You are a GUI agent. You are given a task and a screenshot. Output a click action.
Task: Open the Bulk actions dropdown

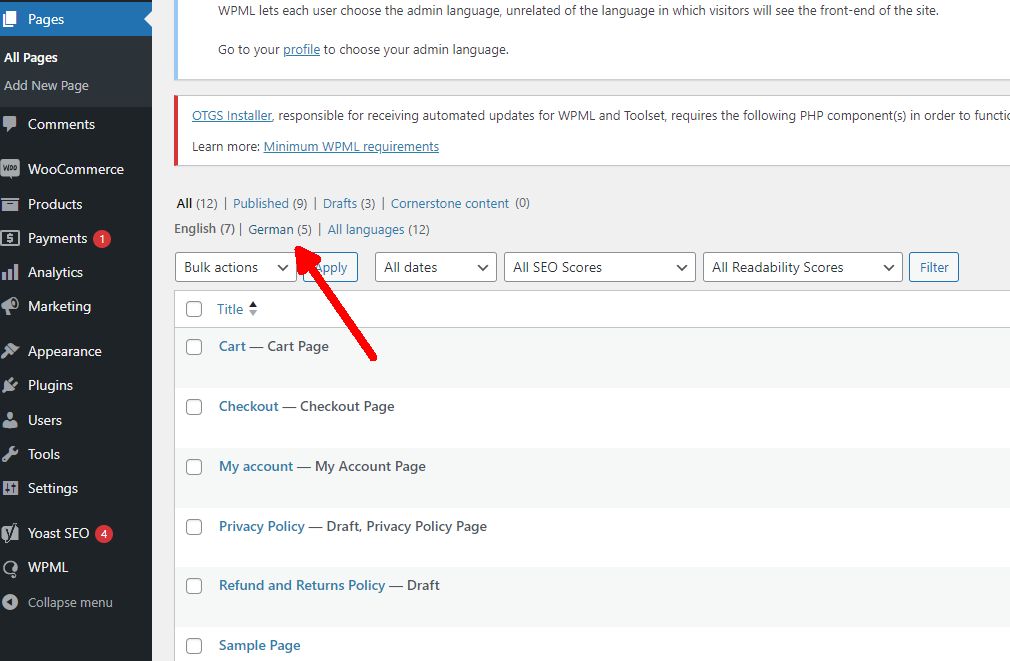pos(236,267)
